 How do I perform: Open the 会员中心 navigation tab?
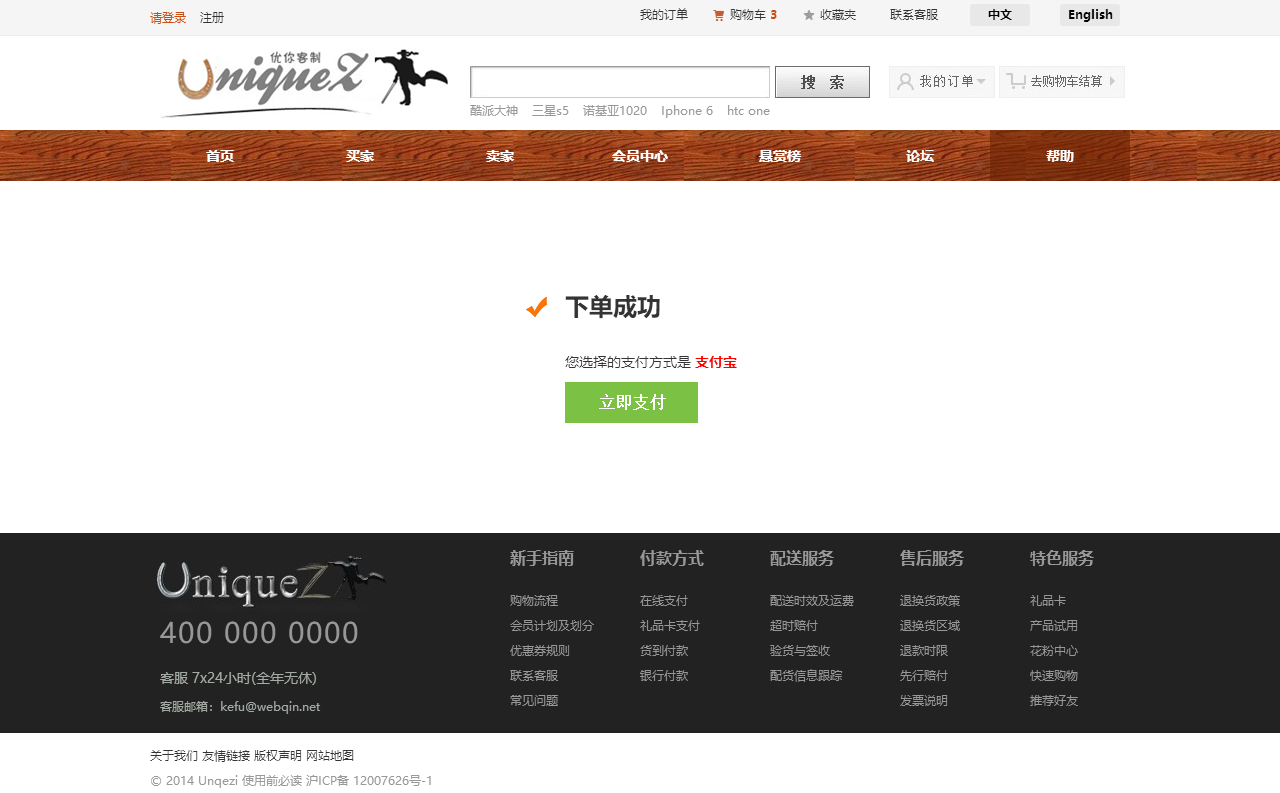(639, 156)
